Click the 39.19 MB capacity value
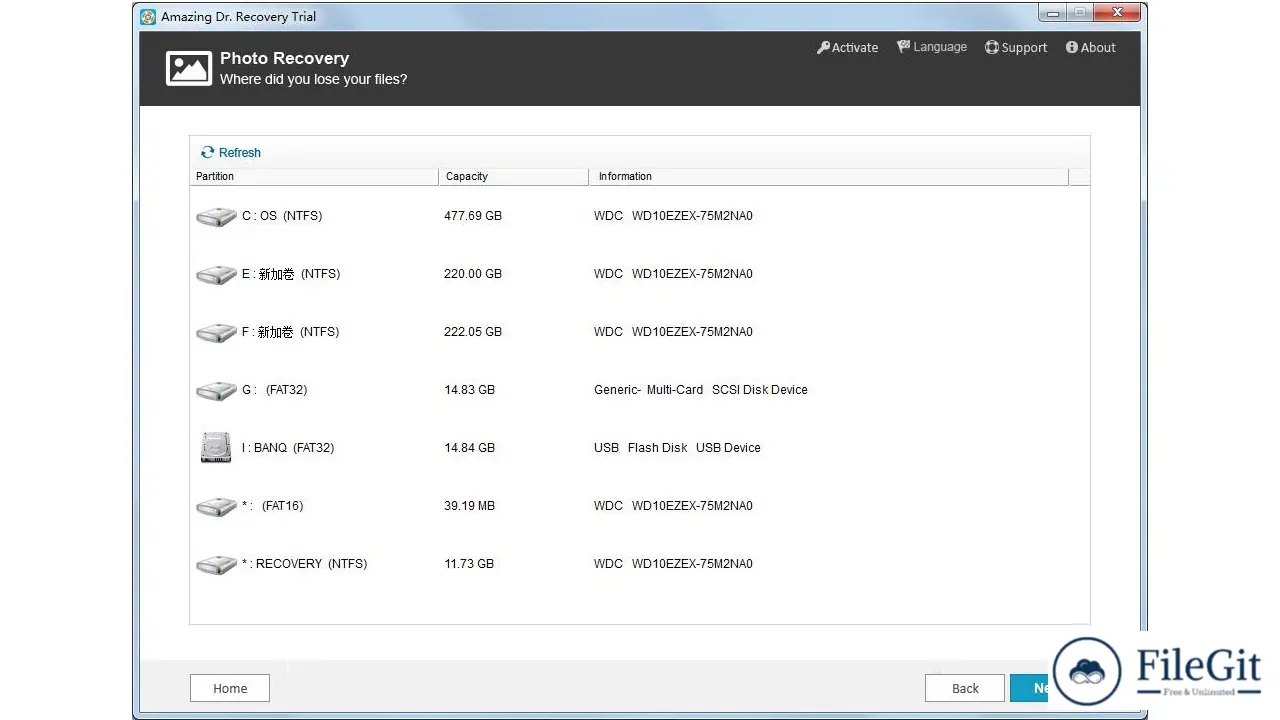Image resolution: width=1280 pixels, height=720 pixels. click(470, 506)
